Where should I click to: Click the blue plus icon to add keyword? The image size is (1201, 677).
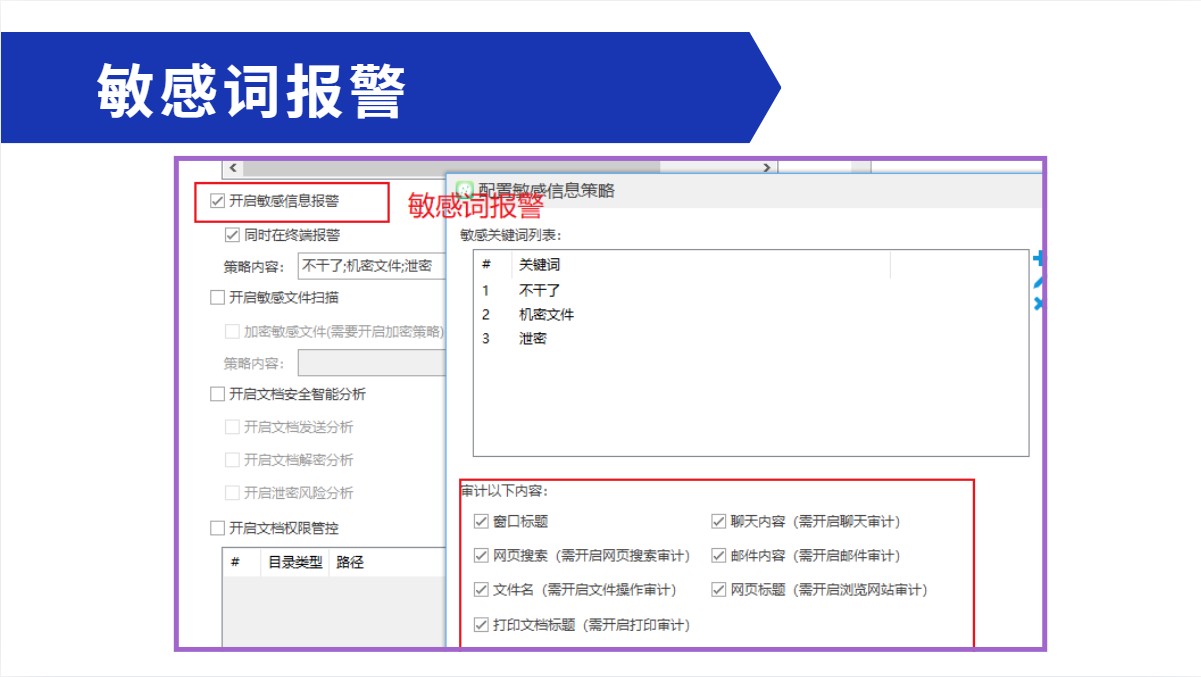1038,260
